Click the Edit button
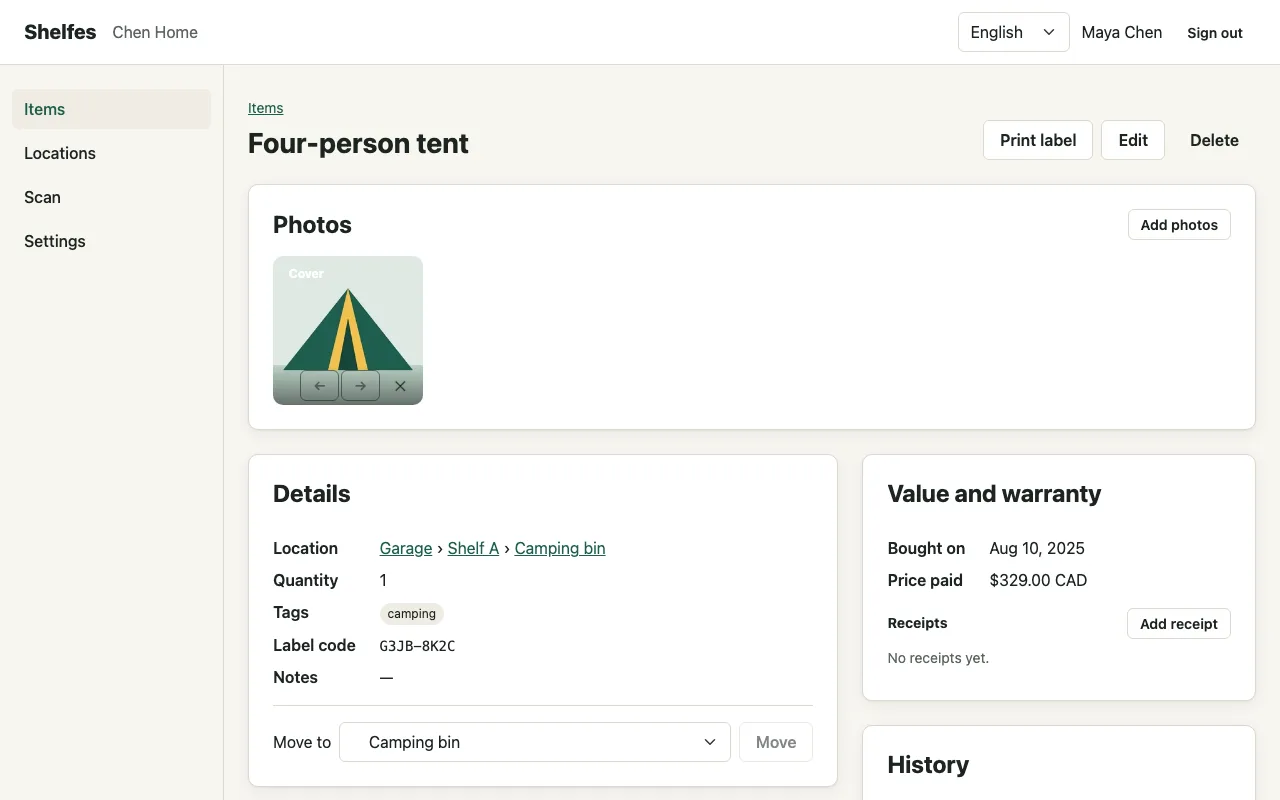The height and width of the screenshot is (800, 1280). [1133, 140]
